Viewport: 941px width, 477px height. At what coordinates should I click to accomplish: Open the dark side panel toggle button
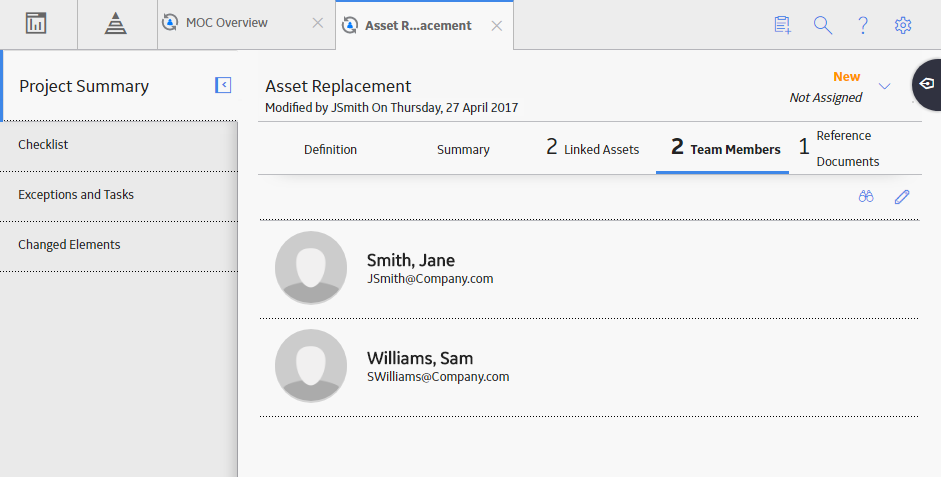(x=927, y=84)
